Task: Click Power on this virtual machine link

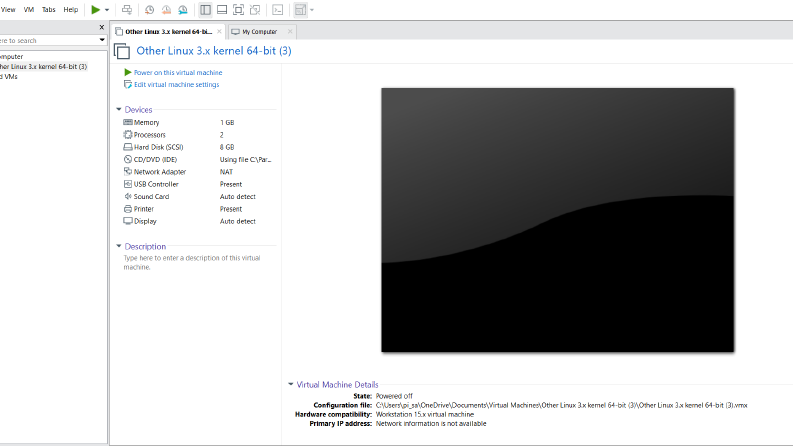Action: (x=178, y=73)
